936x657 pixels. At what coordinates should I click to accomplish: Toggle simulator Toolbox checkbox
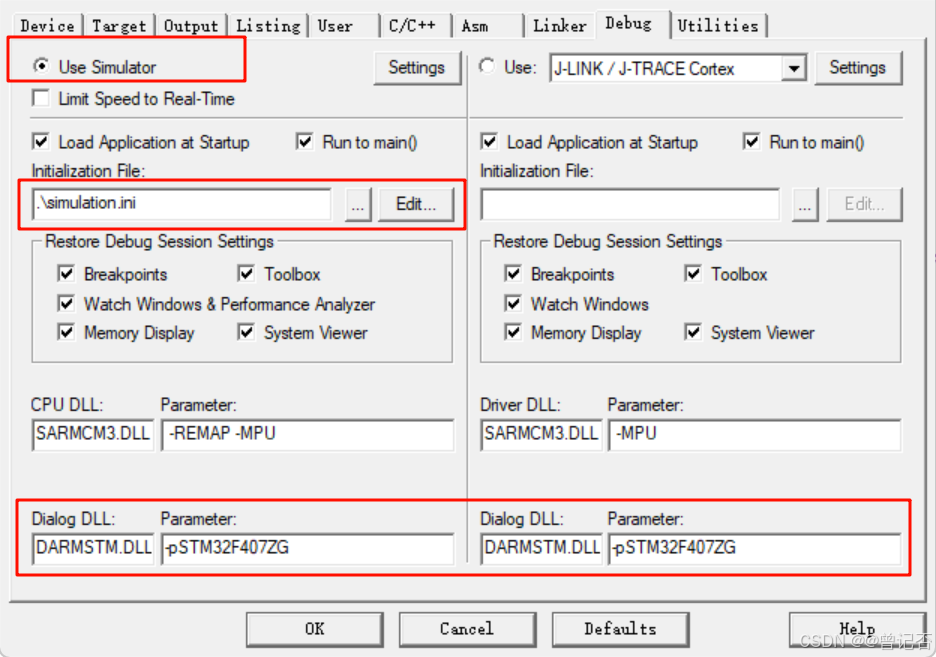pyautogui.click(x=246, y=273)
